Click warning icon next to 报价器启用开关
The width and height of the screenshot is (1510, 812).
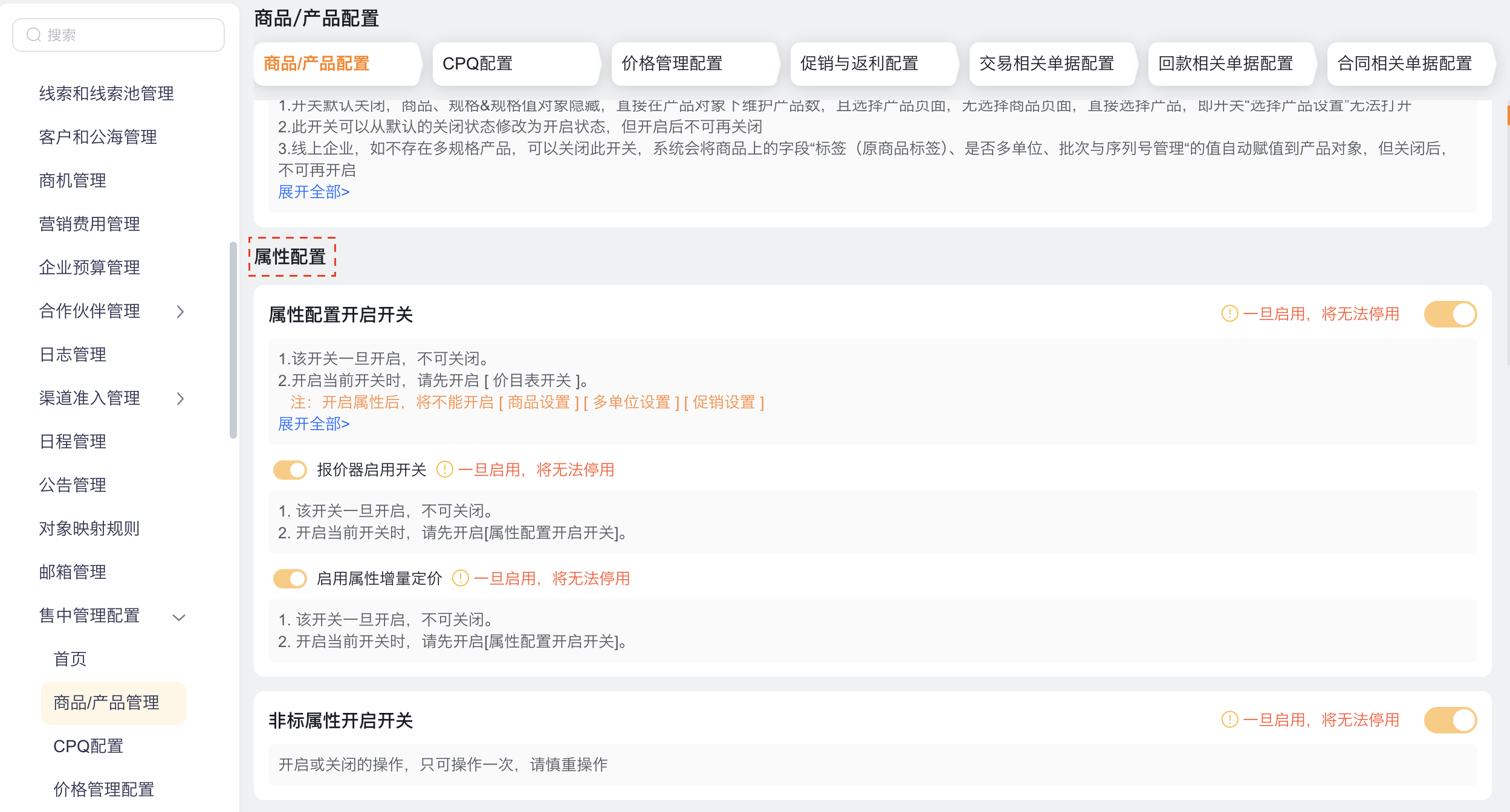[x=445, y=469]
